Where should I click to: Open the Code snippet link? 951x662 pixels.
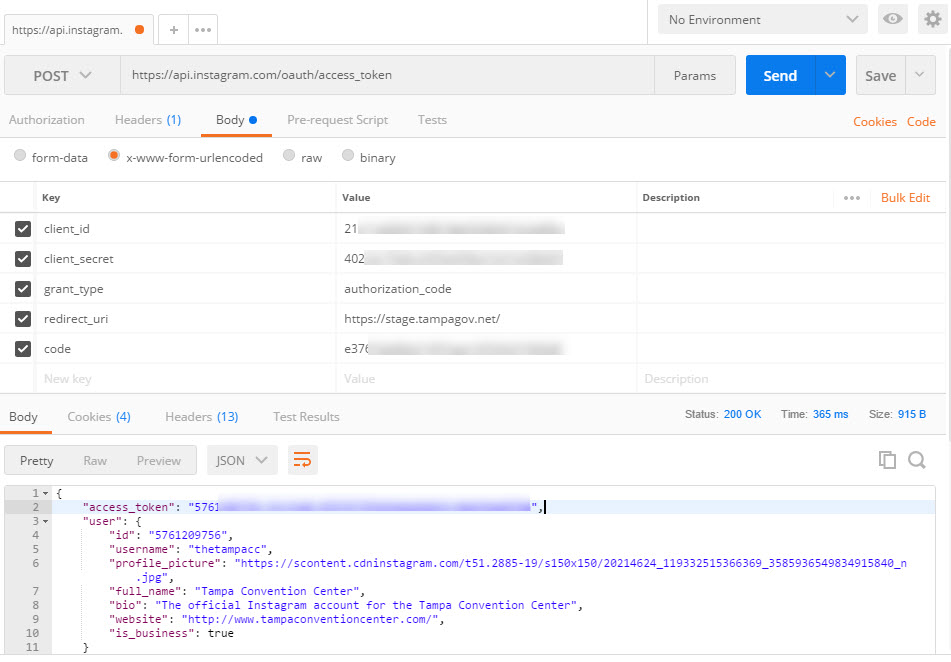921,121
